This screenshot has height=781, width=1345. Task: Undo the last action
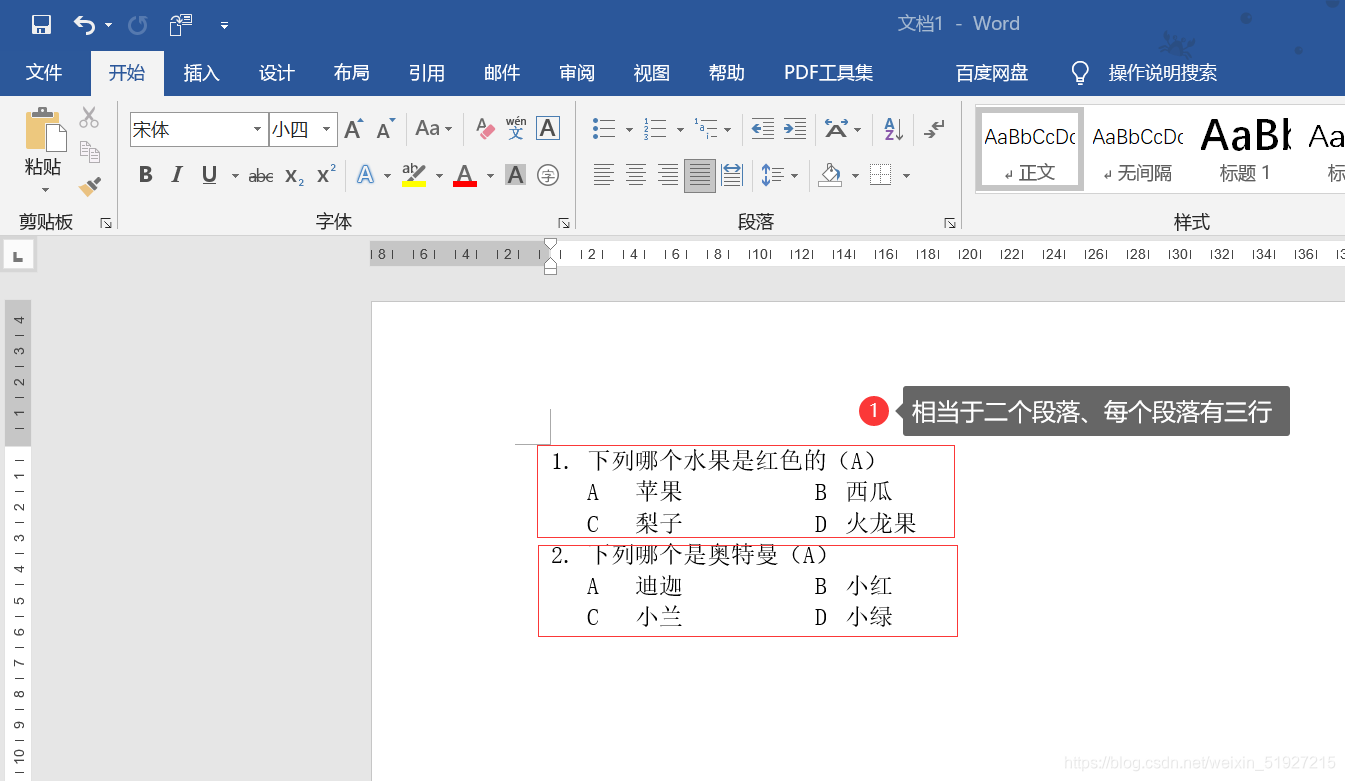coord(85,24)
